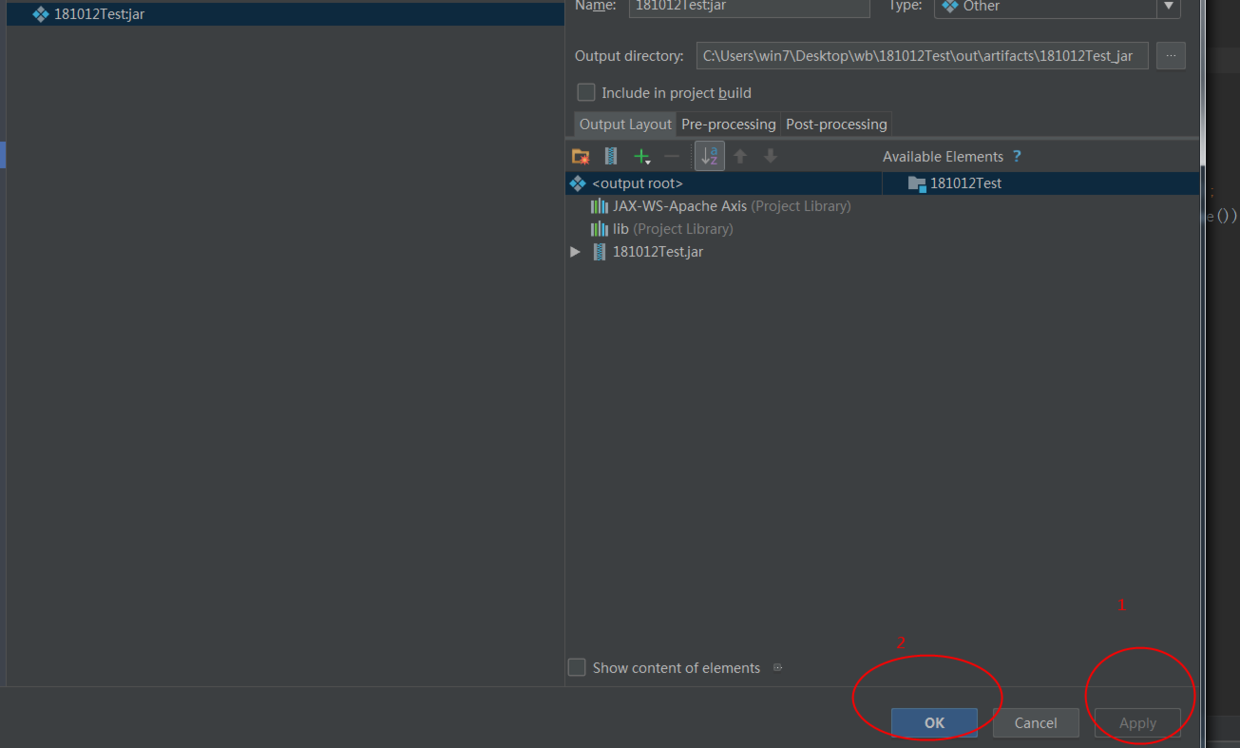Open the Pre-processing tab
Screen dimensions: 1240x748
(x=728, y=124)
